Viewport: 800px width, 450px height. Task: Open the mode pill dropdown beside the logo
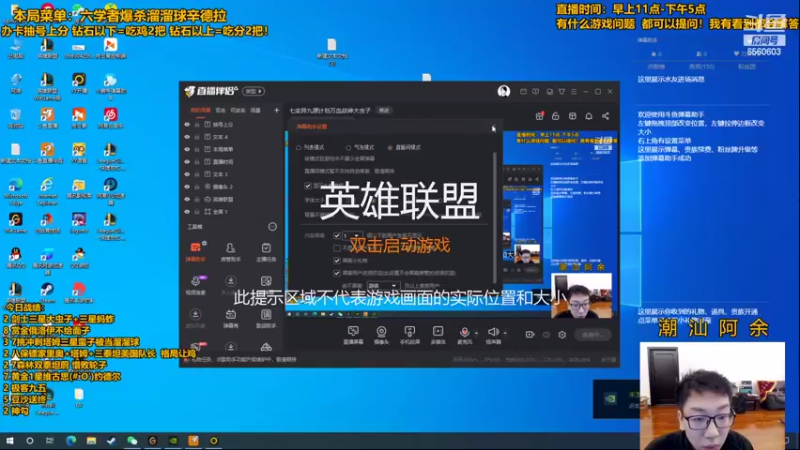[x=254, y=91]
